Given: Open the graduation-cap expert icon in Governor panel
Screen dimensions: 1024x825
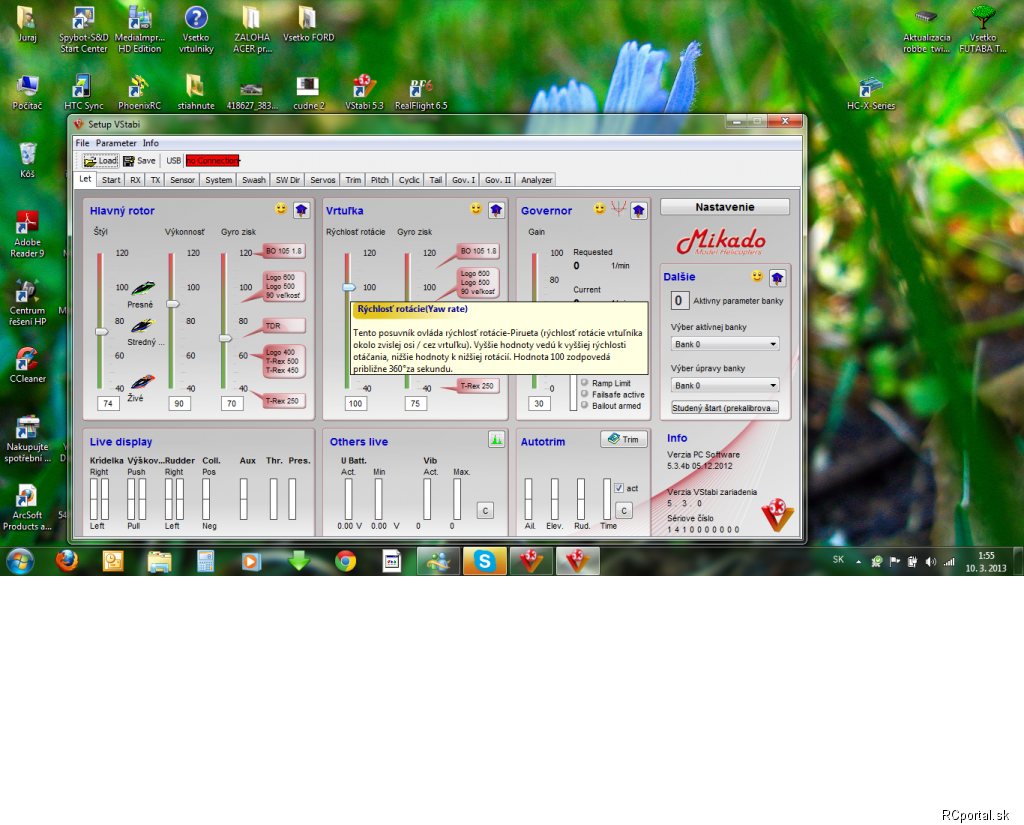Looking at the screenshot, I should click(639, 210).
